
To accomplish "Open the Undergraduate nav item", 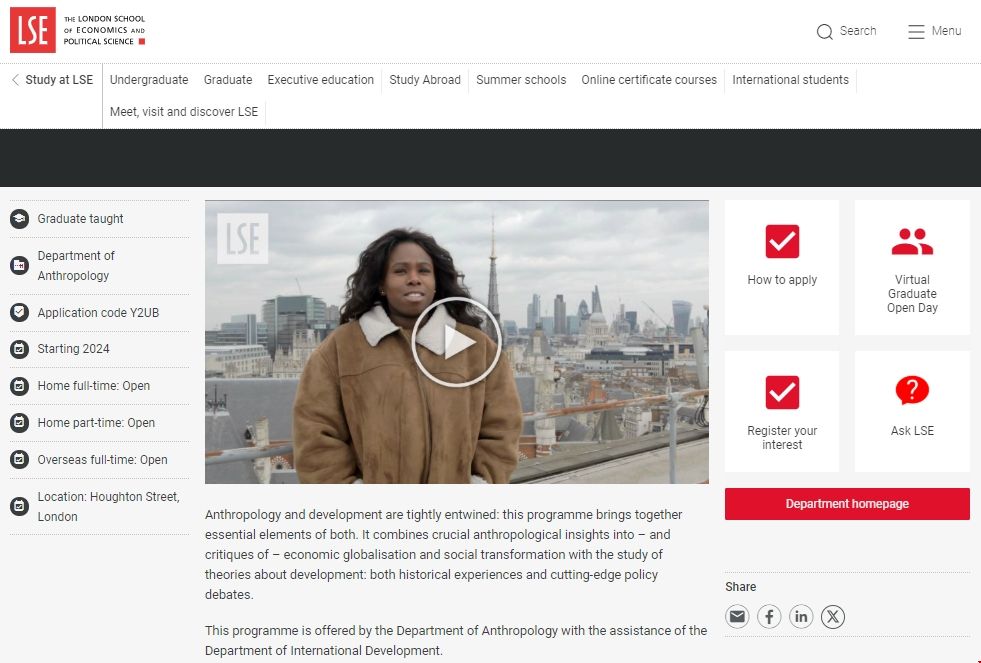I will 149,79.
